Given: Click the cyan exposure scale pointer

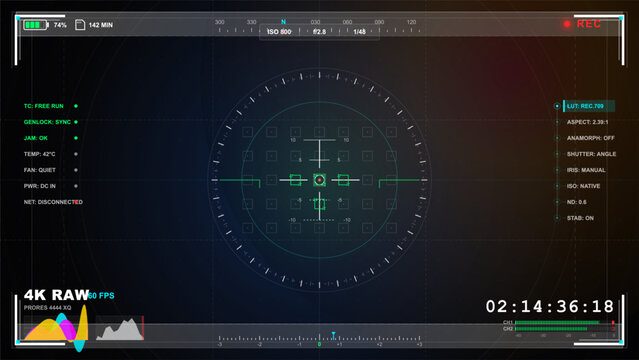Looking at the screenshot, I should (333, 335).
